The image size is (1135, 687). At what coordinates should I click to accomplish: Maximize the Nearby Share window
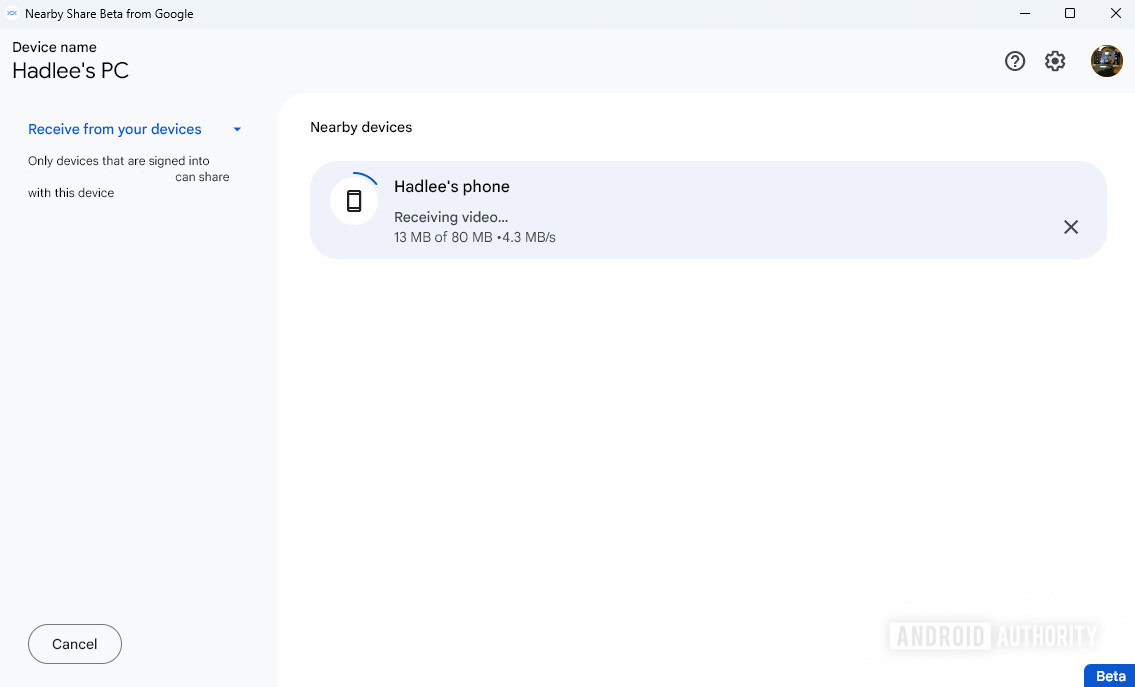(x=1069, y=13)
